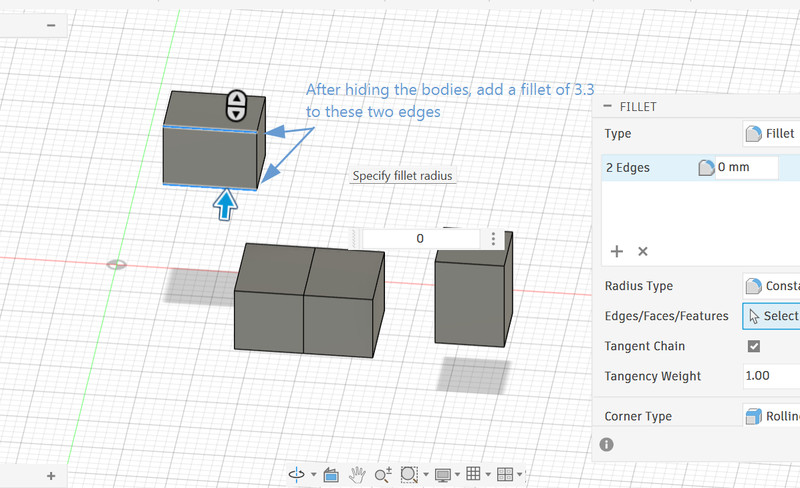The image size is (800, 488).
Task: Toggle the Tangent Chain checkbox
Action: (754, 346)
